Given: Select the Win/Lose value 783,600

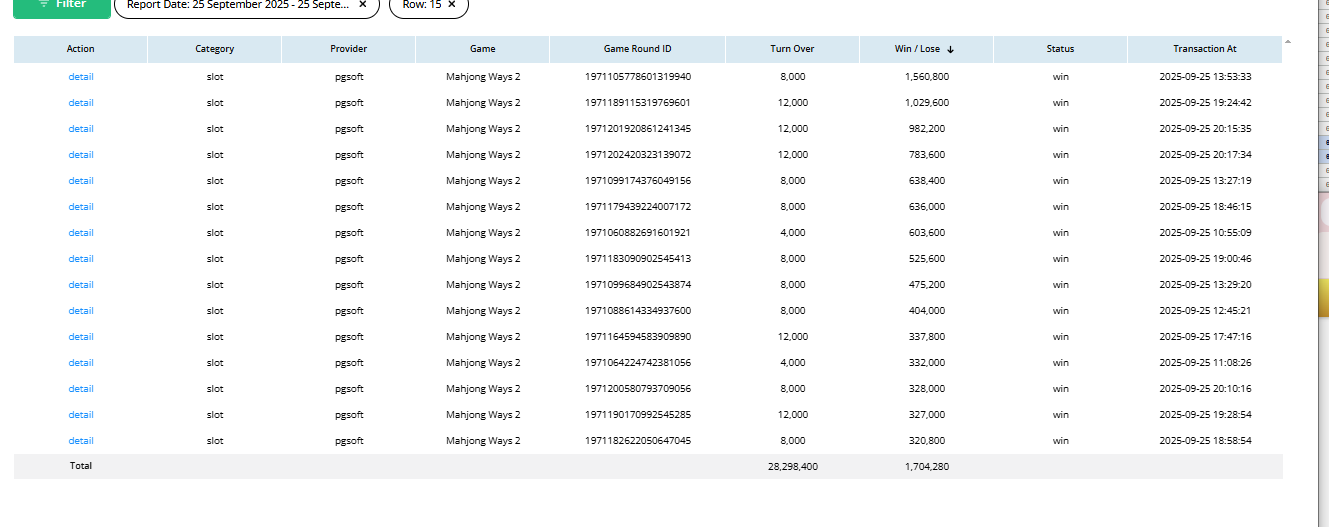Looking at the screenshot, I should 927,154.
